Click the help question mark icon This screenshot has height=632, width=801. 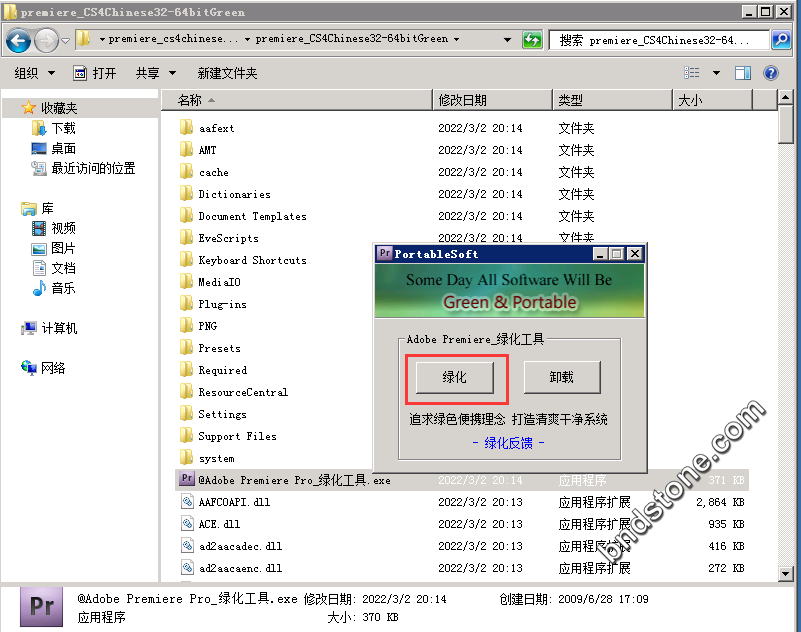(771, 73)
